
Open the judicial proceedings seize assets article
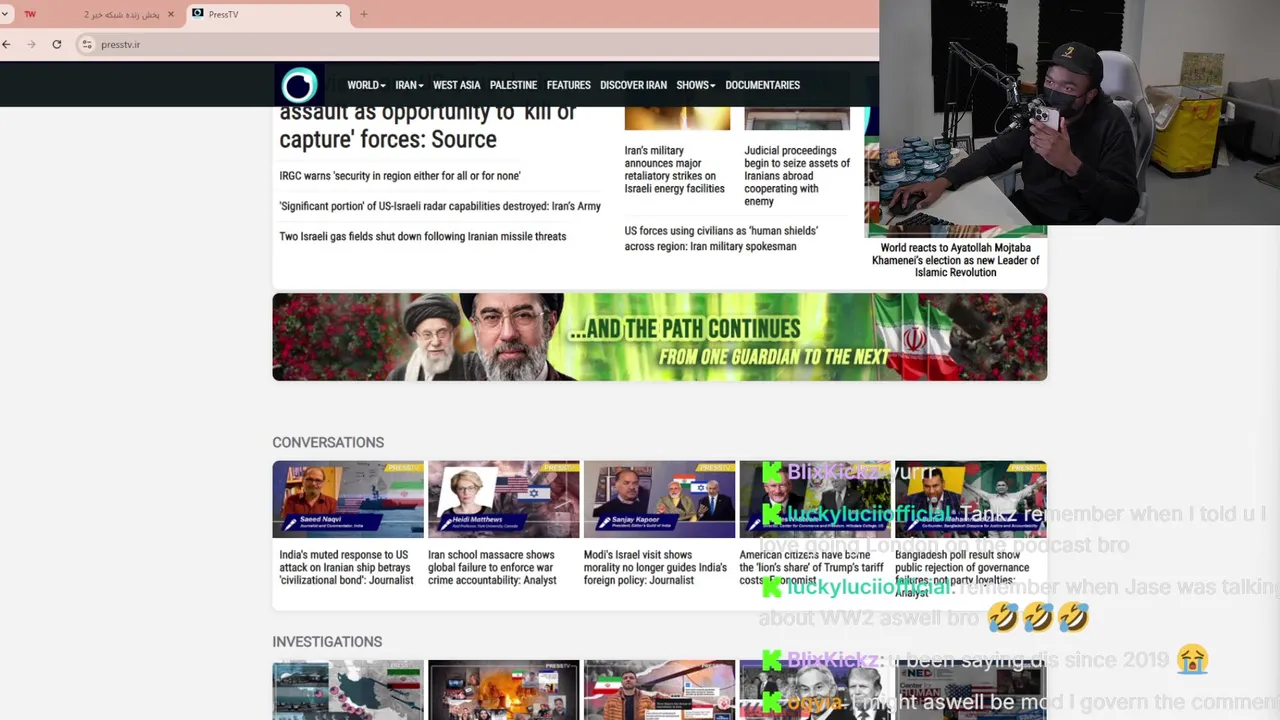tap(797, 176)
